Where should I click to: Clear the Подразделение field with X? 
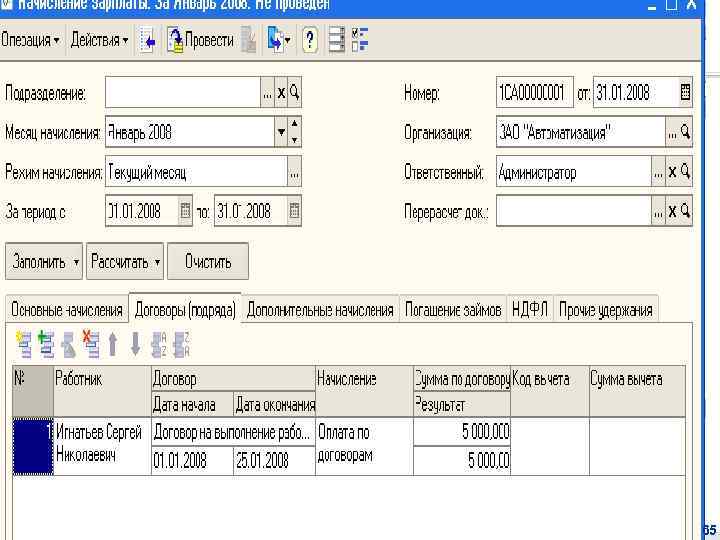point(281,93)
